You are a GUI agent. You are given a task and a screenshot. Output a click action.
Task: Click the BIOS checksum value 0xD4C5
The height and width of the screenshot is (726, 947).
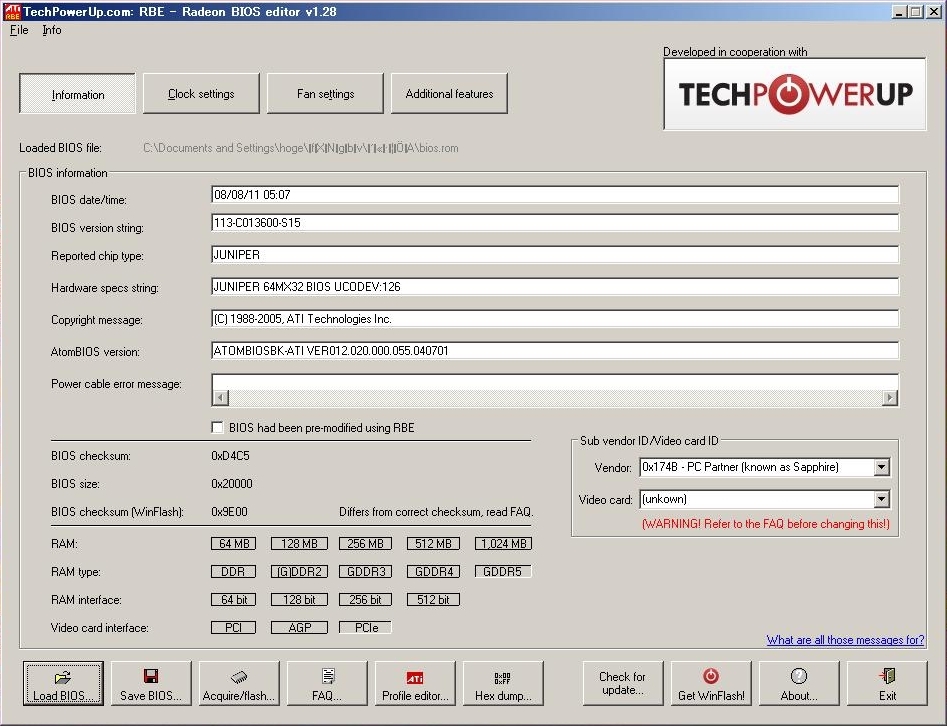(x=230, y=456)
